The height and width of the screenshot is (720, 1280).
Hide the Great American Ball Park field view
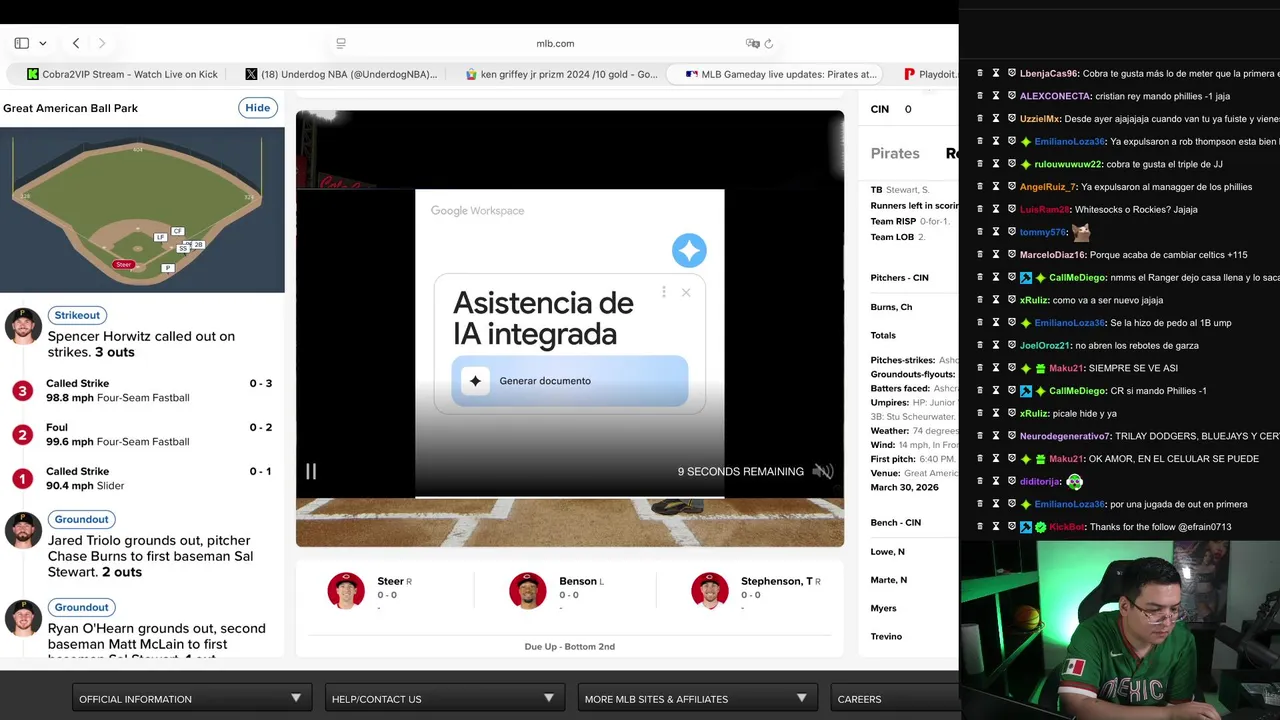(258, 108)
